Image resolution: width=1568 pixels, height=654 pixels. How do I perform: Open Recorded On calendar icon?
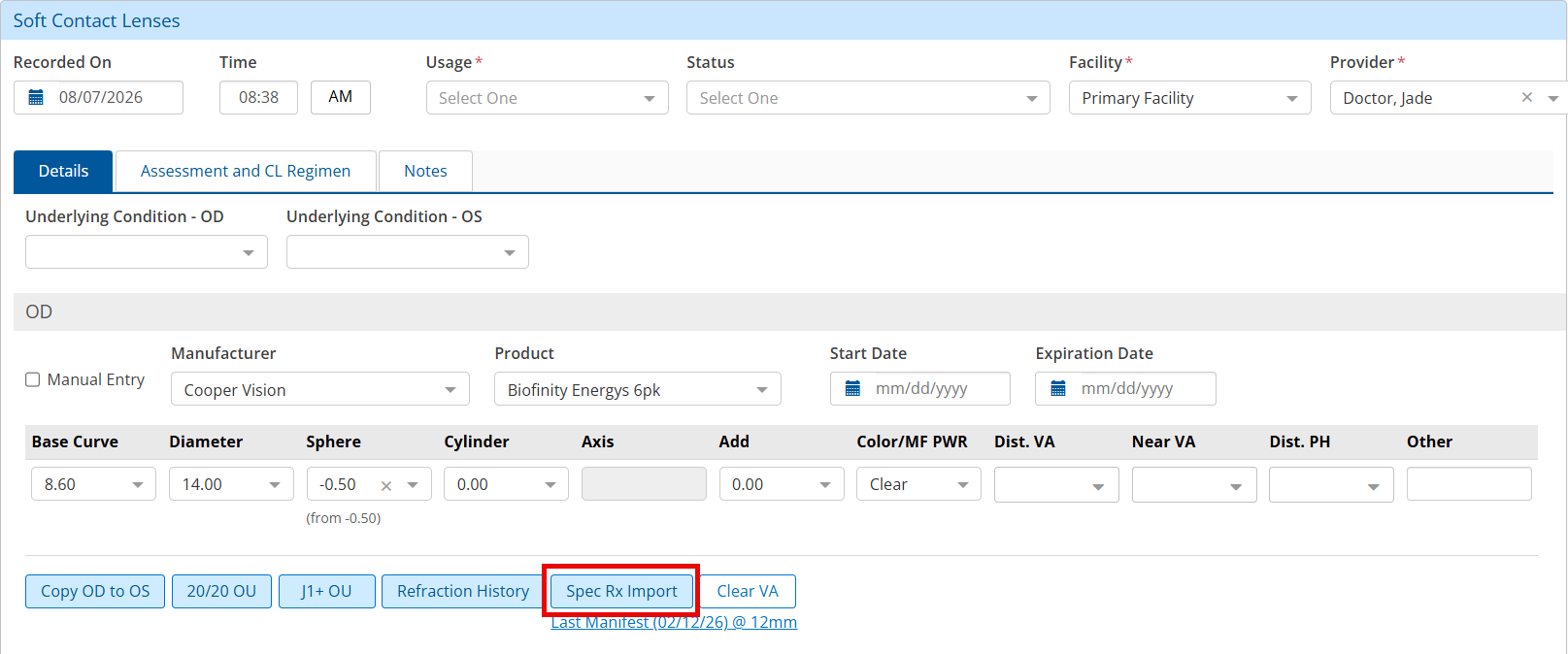(36, 97)
